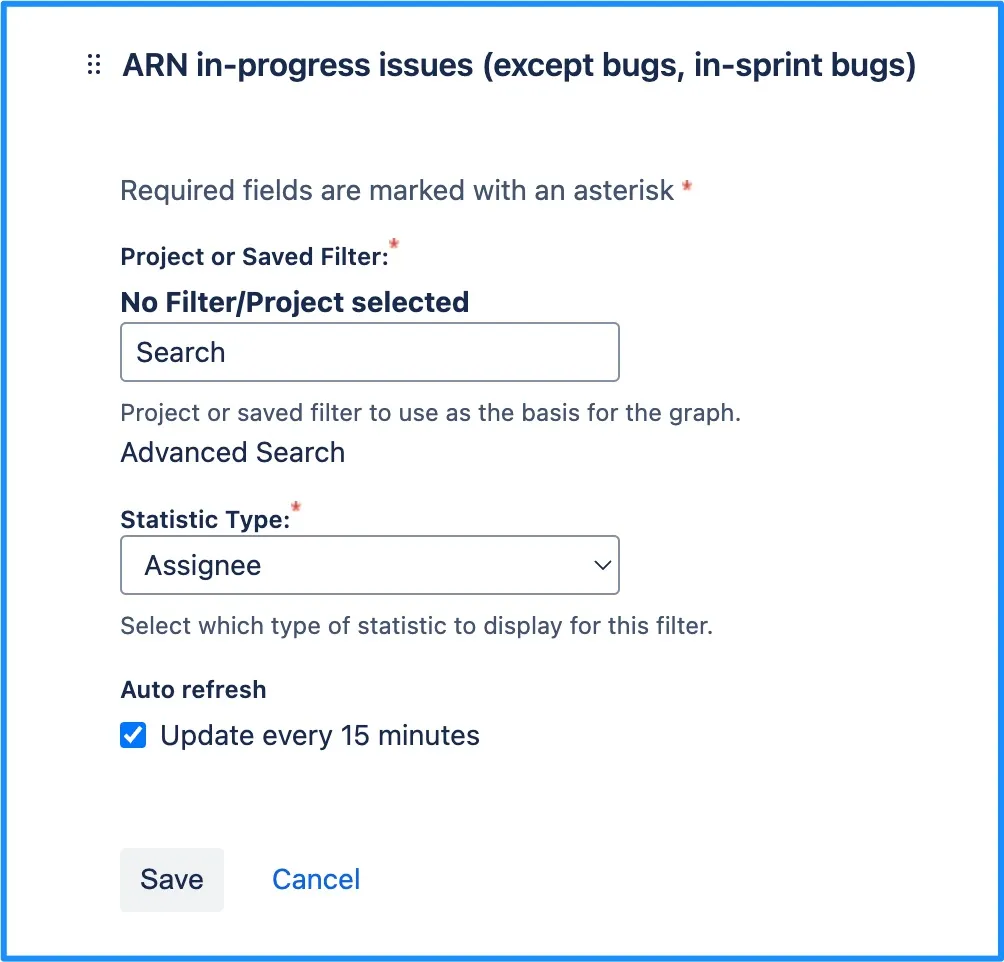The image size is (1004, 962).
Task: Focus the Search filter input field
Action: [x=369, y=352]
